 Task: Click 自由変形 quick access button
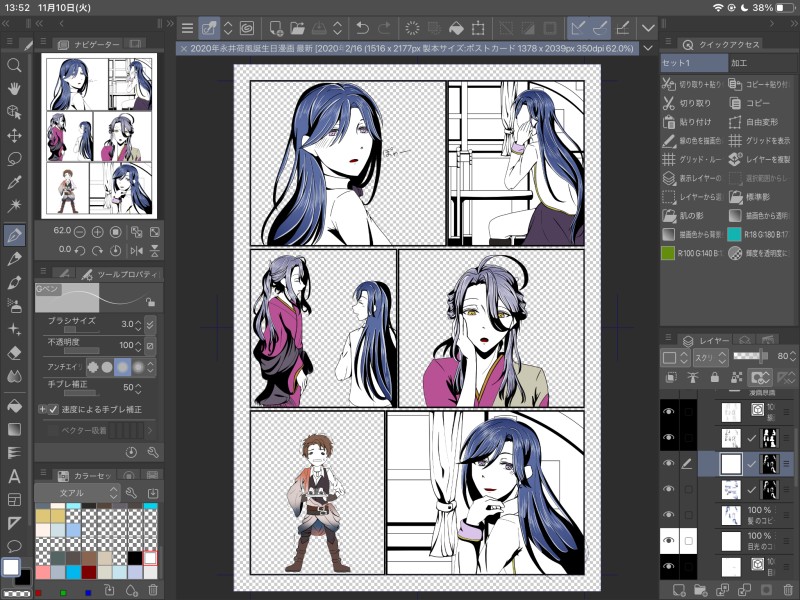pyautogui.click(x=754, y=122)
